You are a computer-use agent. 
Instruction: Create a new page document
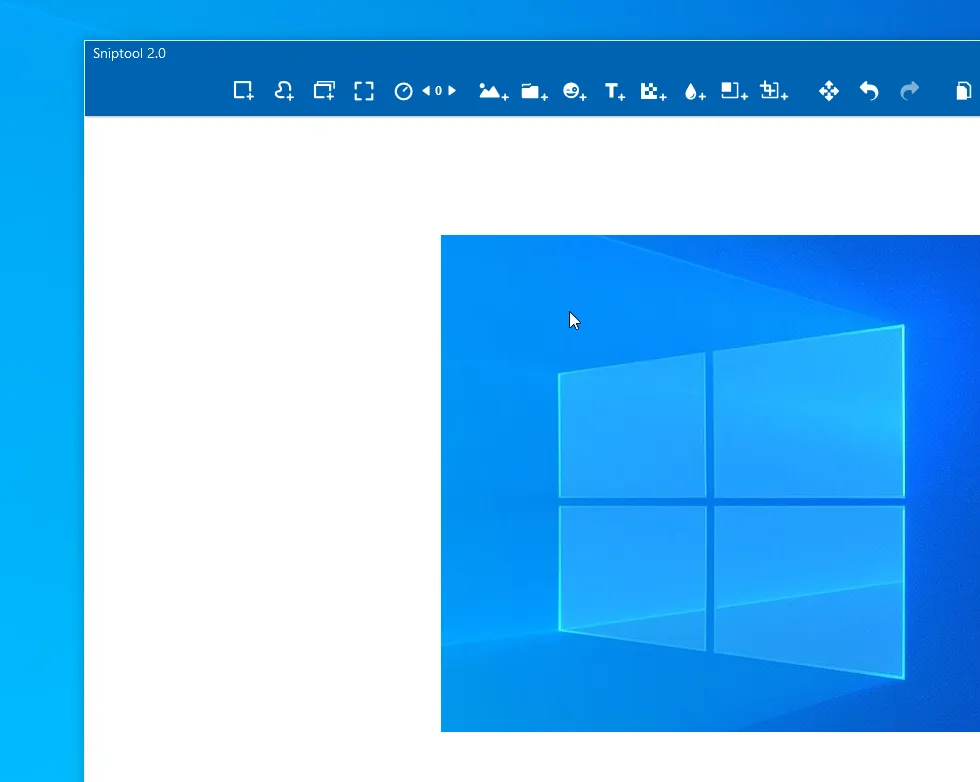(x=962, y=90)
